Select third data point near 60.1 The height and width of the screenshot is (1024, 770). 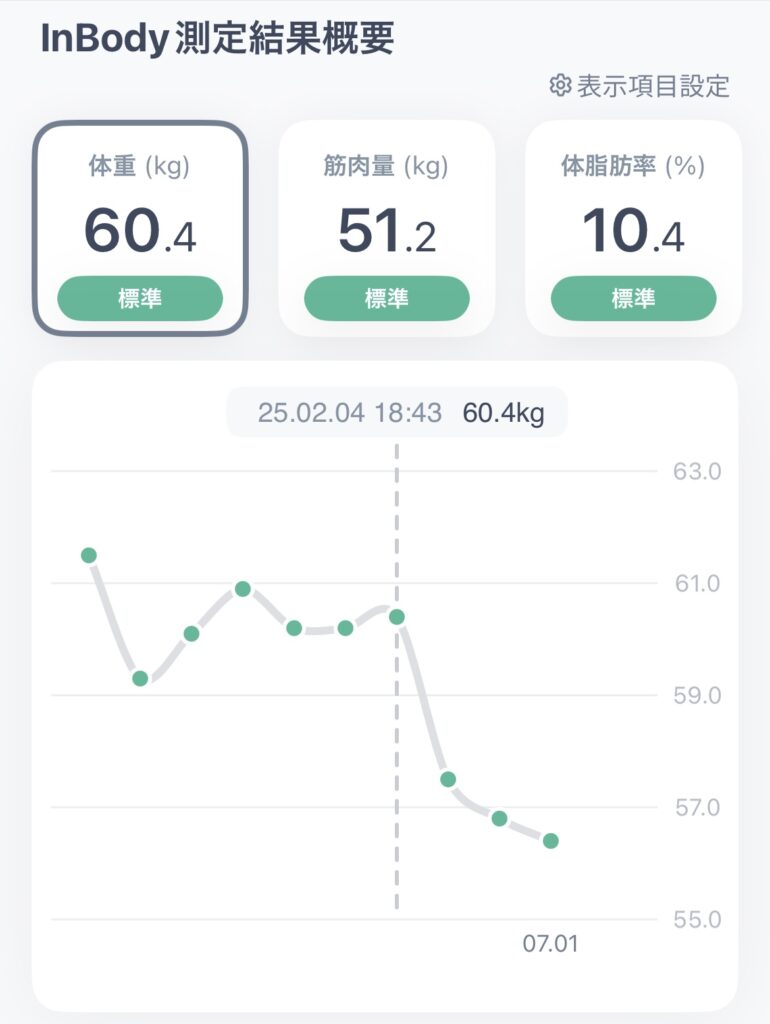[x=191, y=633]
